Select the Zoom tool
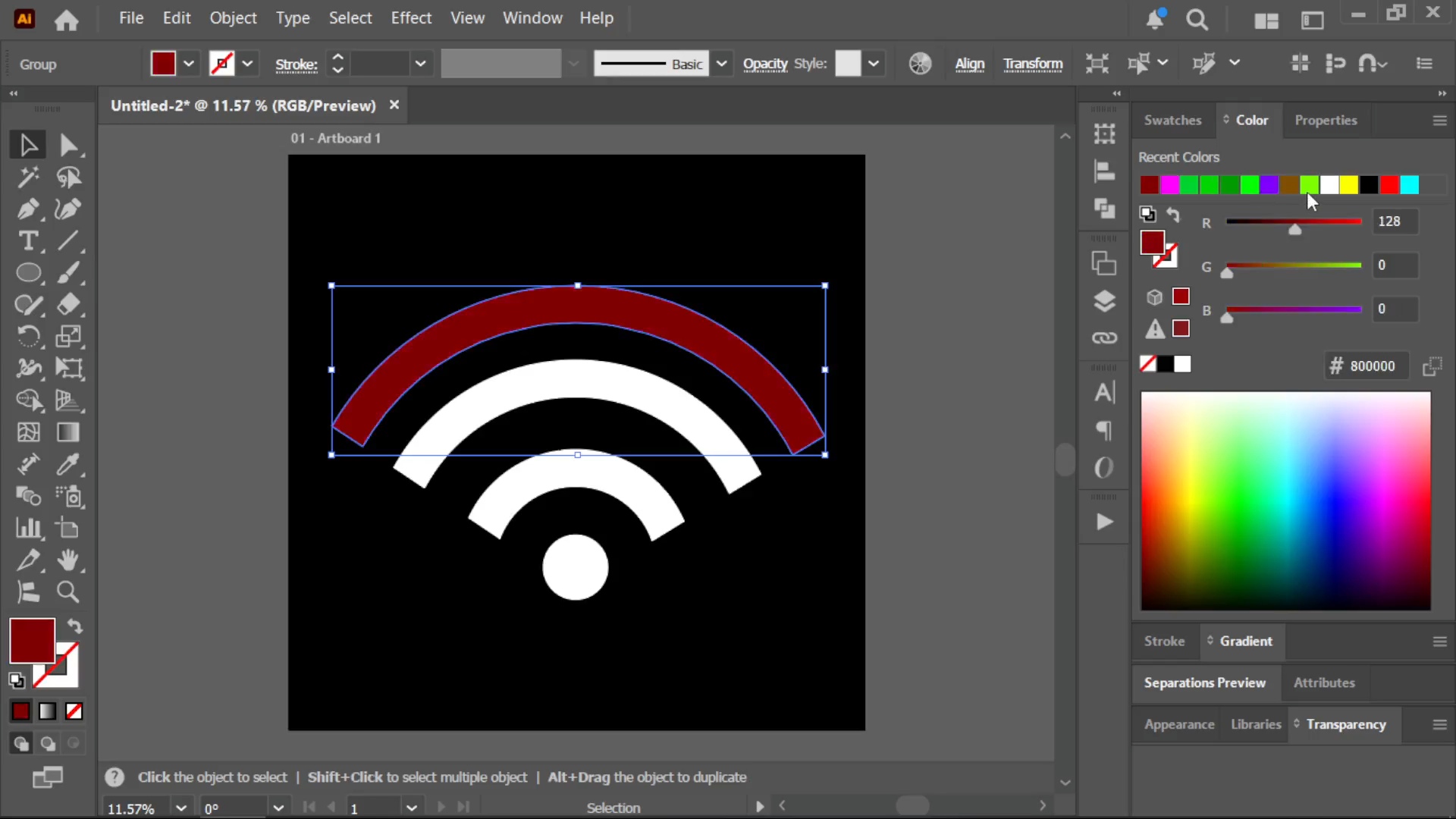Image resolution: width=1456 pixels, height=819 pixels. 68,592
